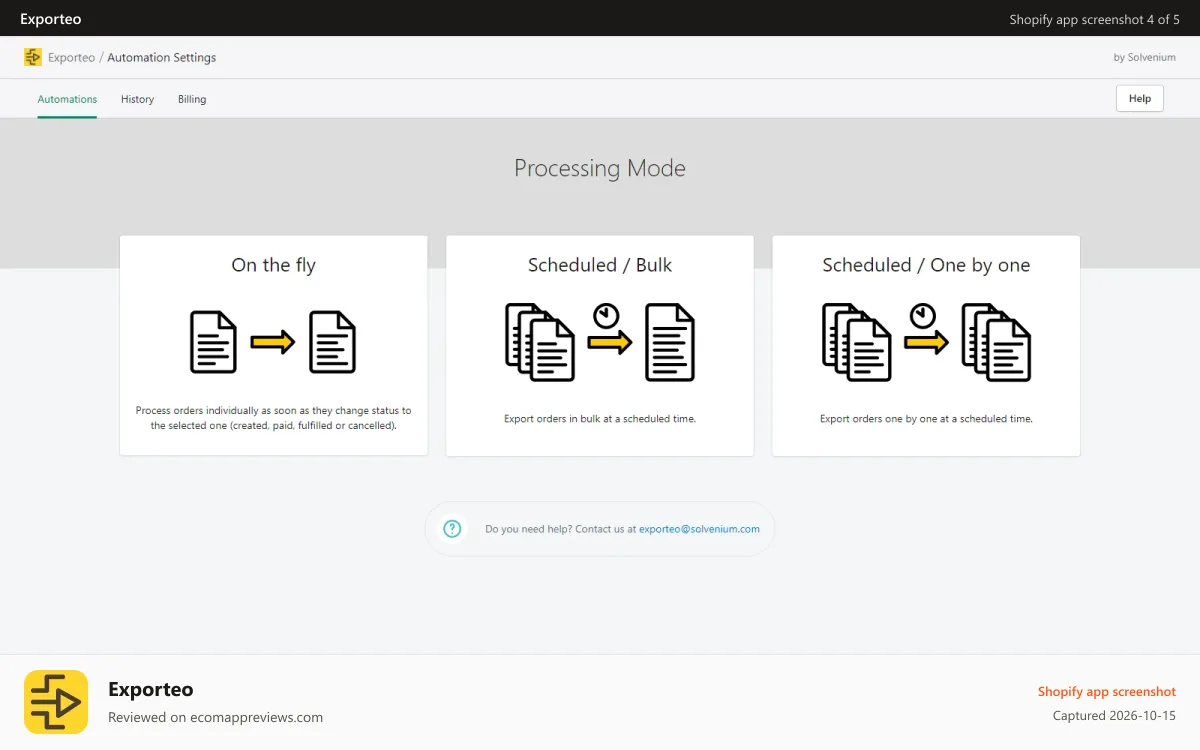Email exporteo@solvenium.com support link
Screen dimensions: 1200x750
[699, 529]
